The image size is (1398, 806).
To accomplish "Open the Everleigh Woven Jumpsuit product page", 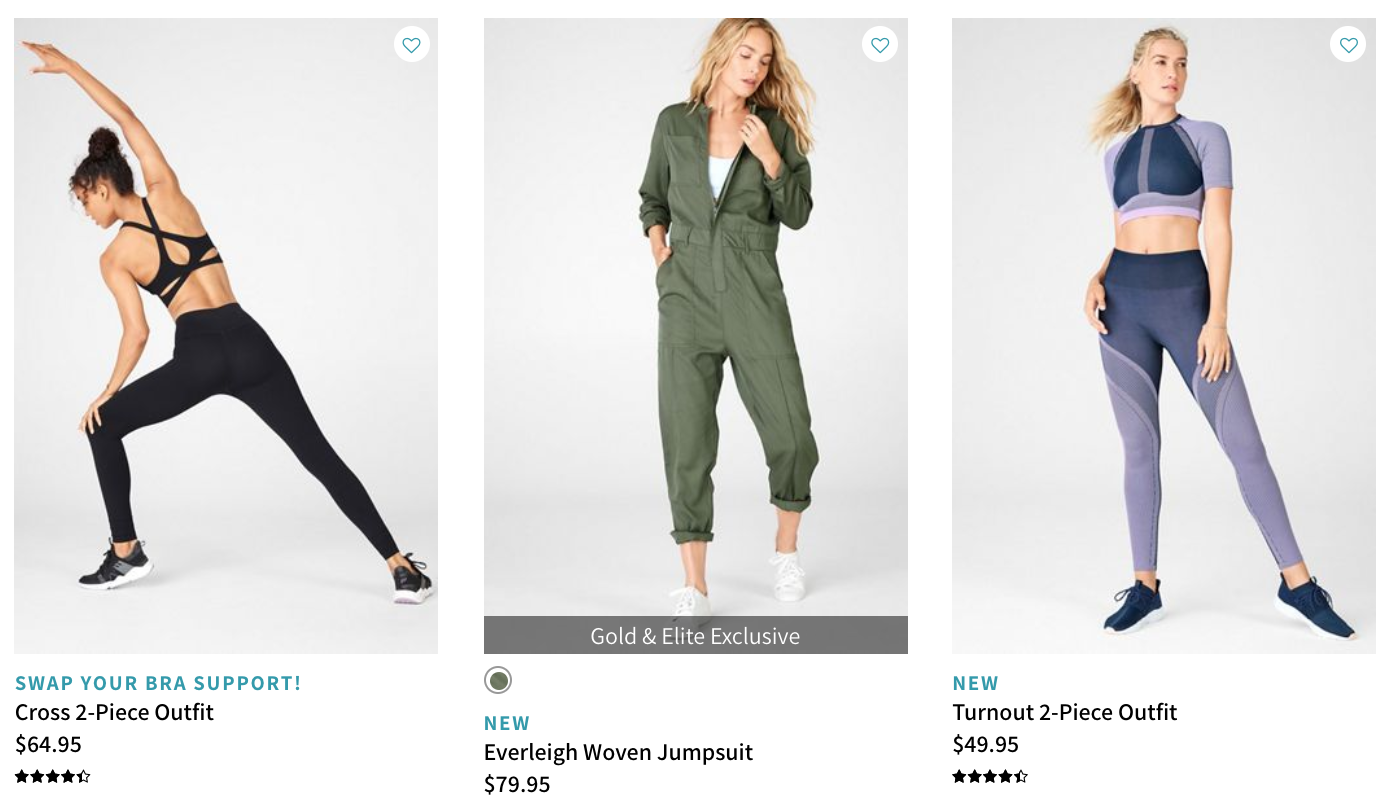I will coord(618,752).
